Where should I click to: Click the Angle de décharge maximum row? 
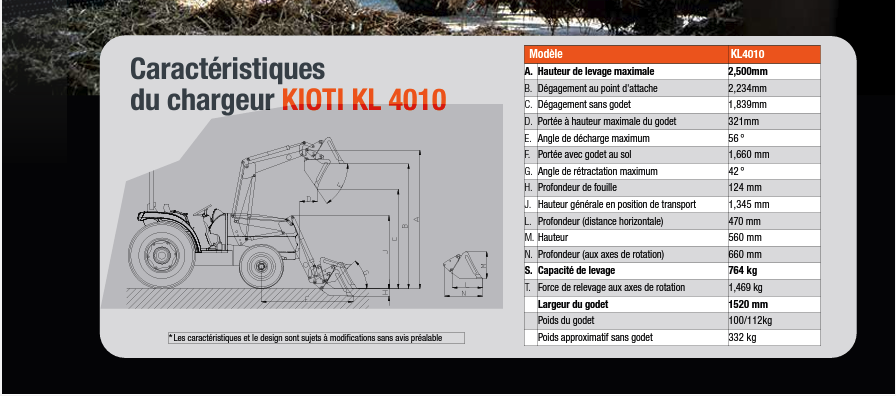[672, 138]
